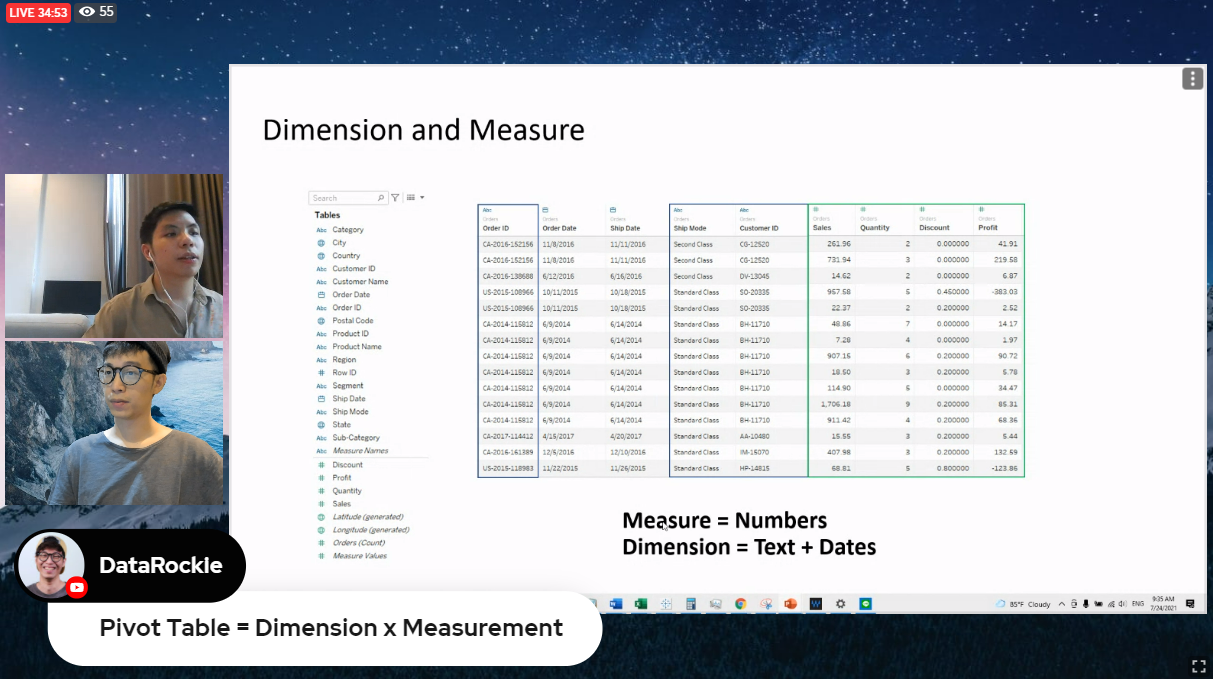Click the # icon beside Sales
The height and width of the screenshot is (679, 1213).
(322, 502)
